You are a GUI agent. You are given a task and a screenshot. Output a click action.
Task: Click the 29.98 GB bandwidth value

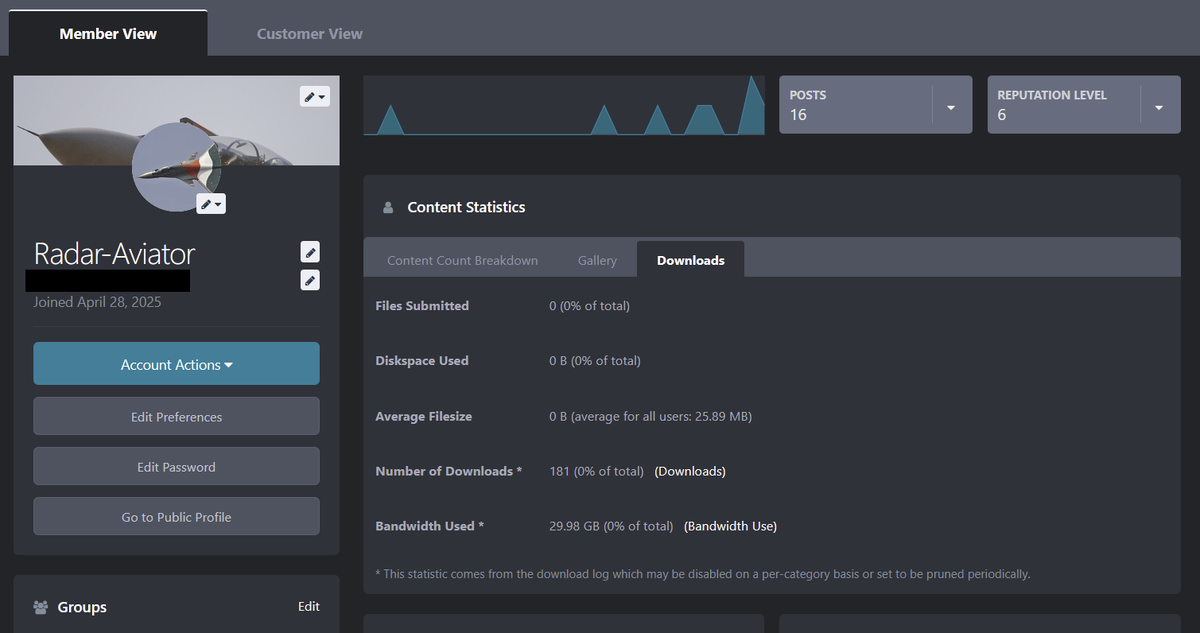[611, 526]
